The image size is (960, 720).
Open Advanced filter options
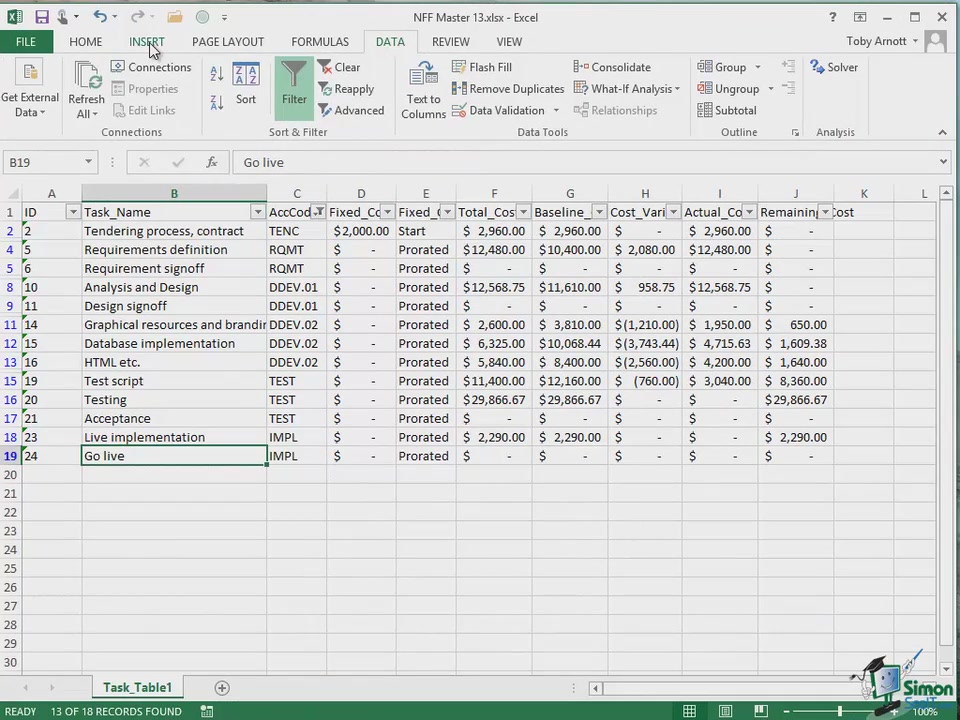[351, 110]
